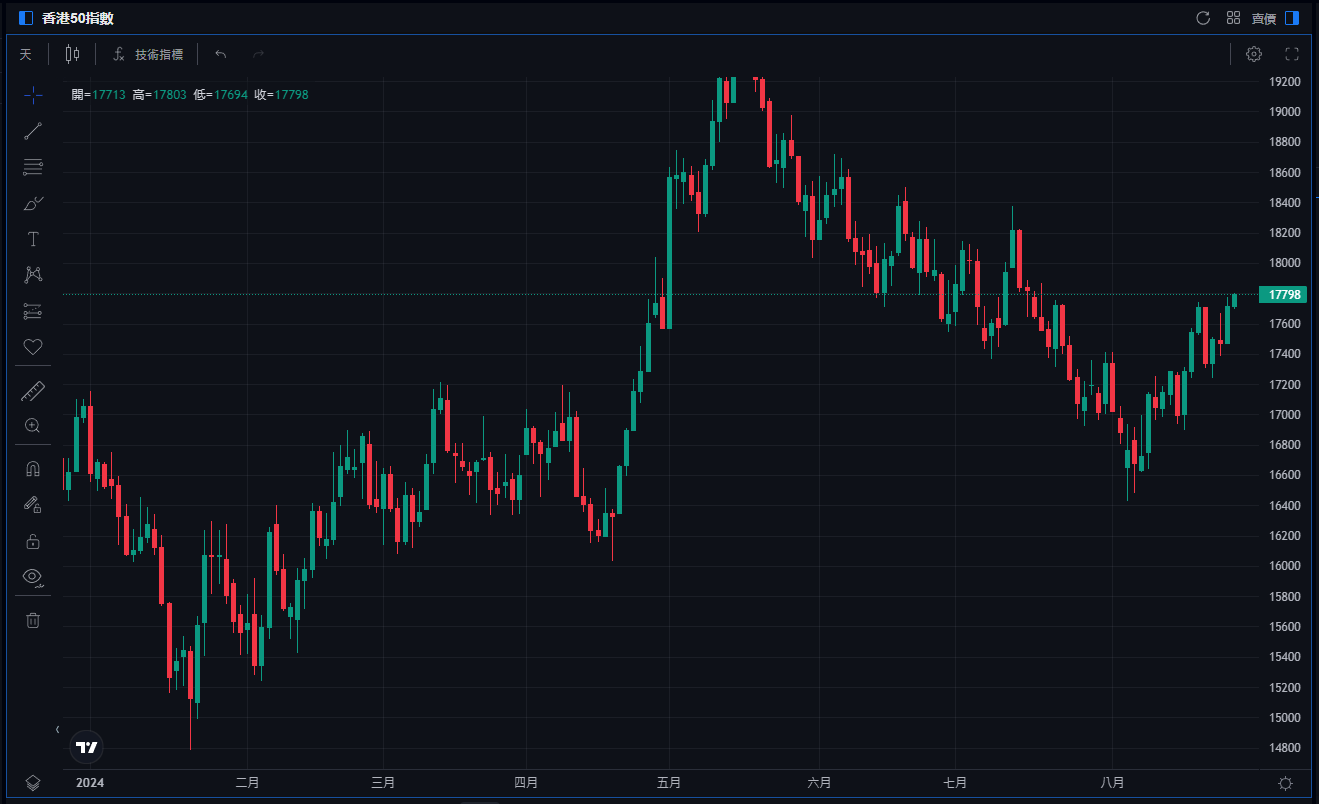1319x804 pixels.
Task: Click the 八月 time axis label
Action: (1112, 782)
